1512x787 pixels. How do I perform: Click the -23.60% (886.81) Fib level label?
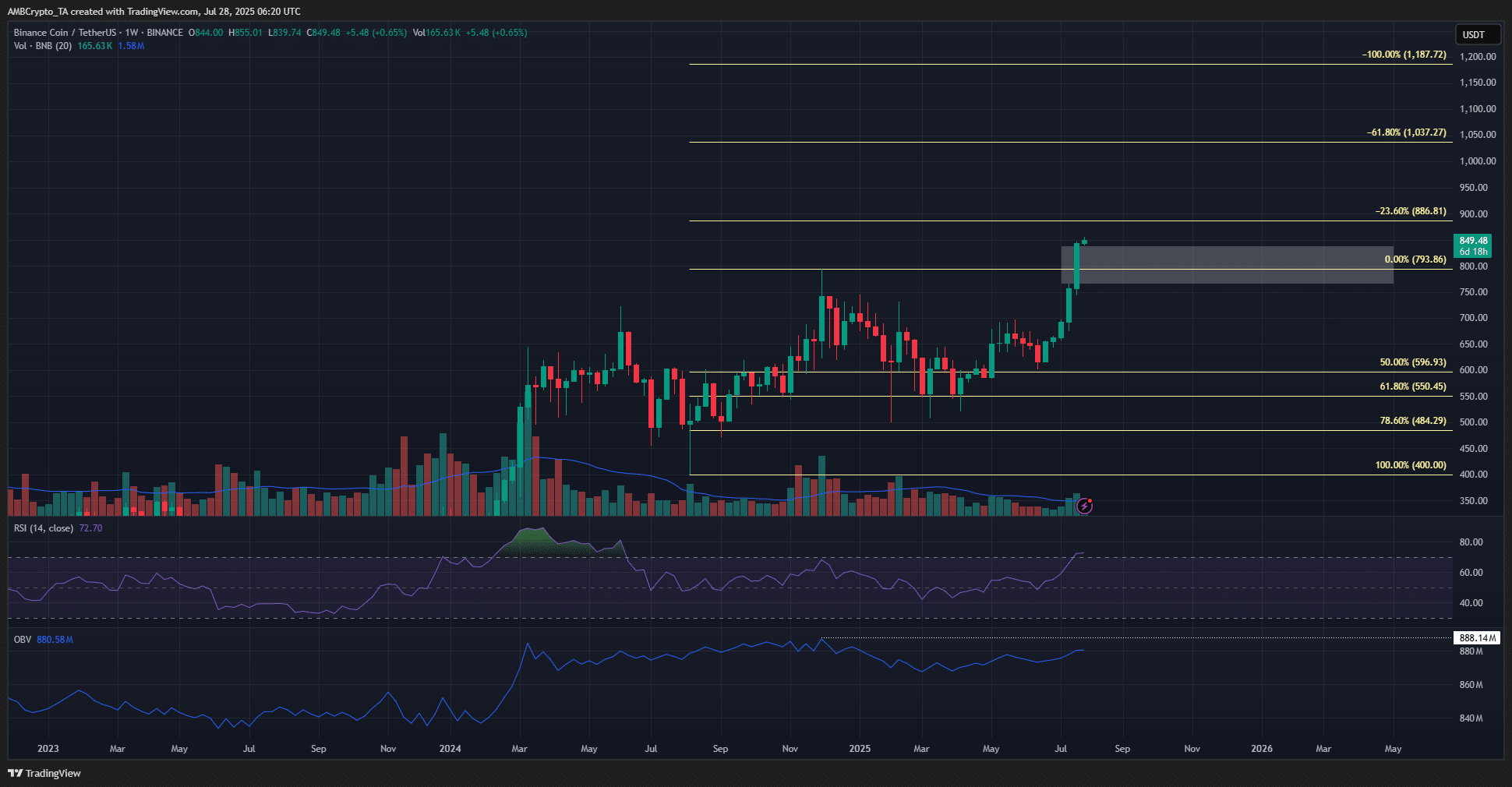pos(1411,211)
